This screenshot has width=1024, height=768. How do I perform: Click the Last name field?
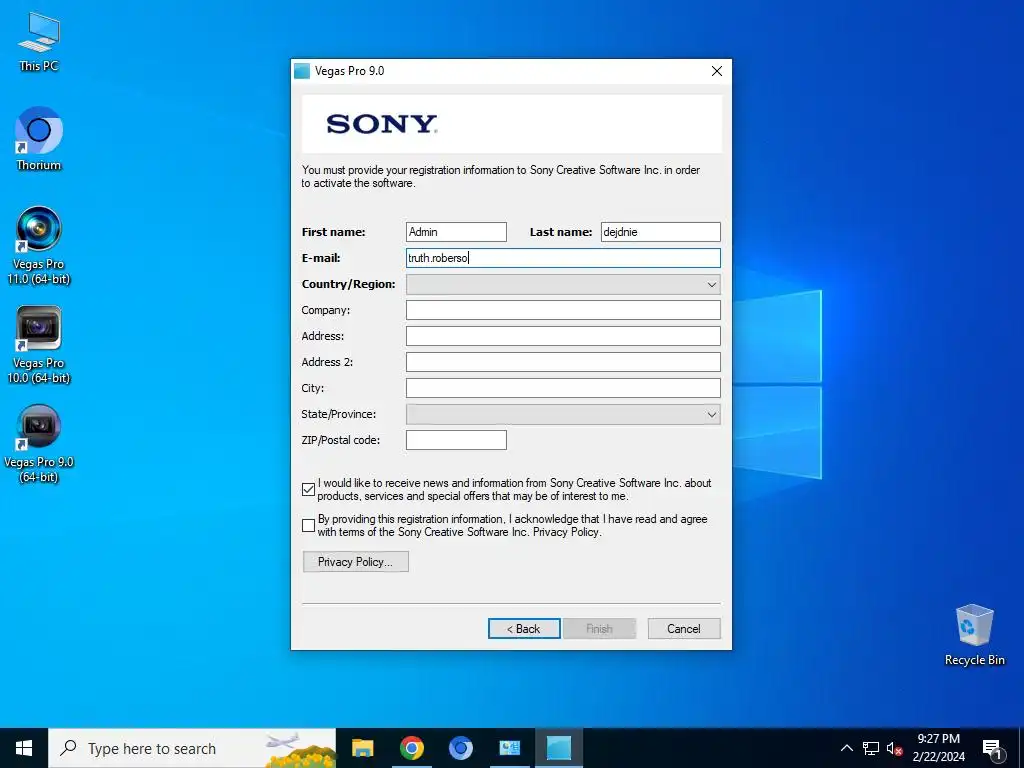coord(660,232)
